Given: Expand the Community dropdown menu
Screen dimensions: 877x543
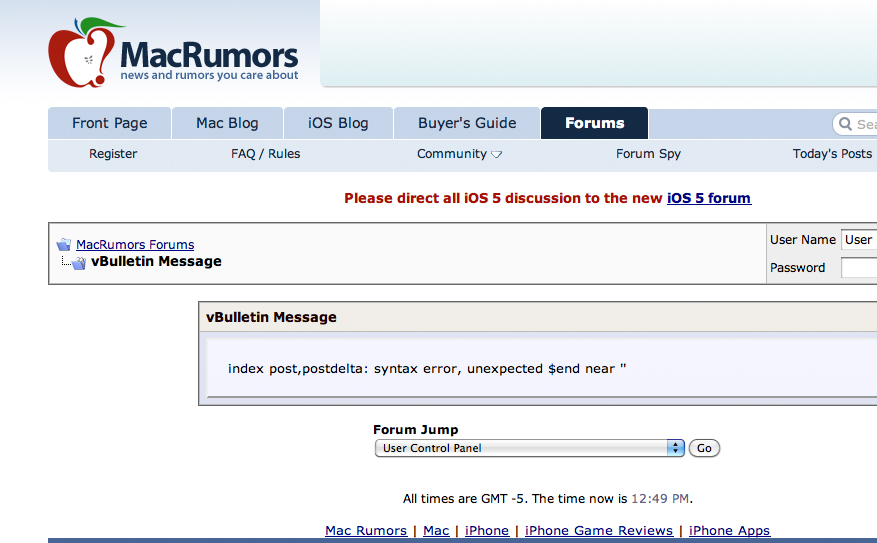Looking at the screenshot, I should pyautogui.click(x=459, y=154).
